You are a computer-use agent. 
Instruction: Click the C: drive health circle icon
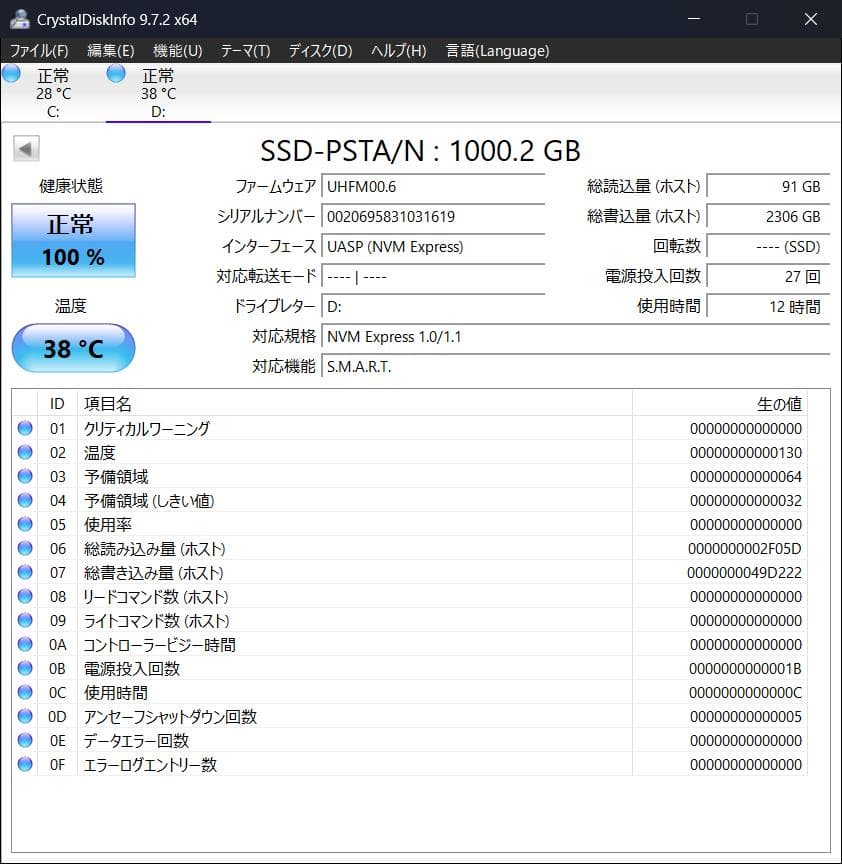point(11,72)
